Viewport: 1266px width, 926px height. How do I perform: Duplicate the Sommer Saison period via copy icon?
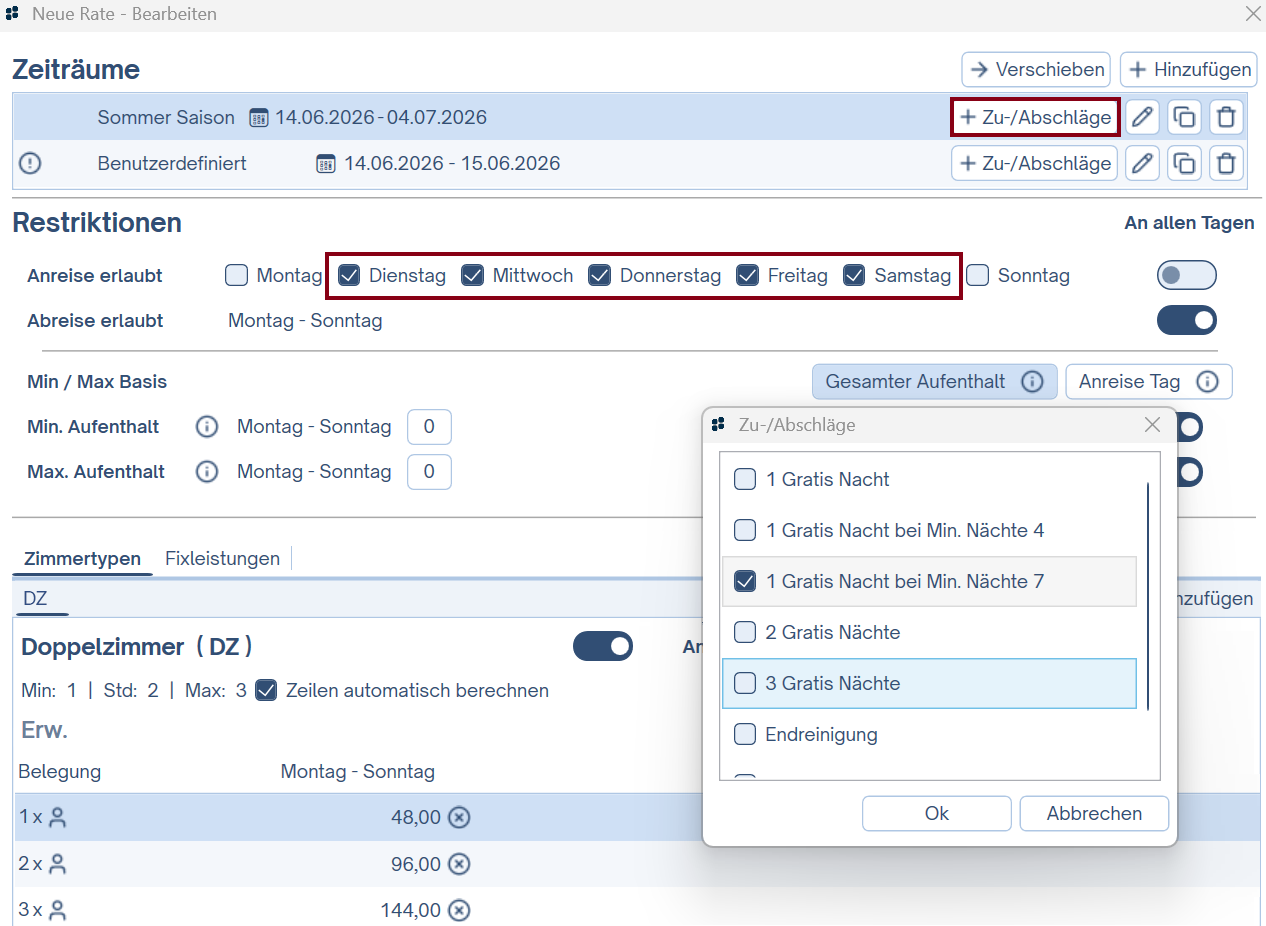point(1185,118)
